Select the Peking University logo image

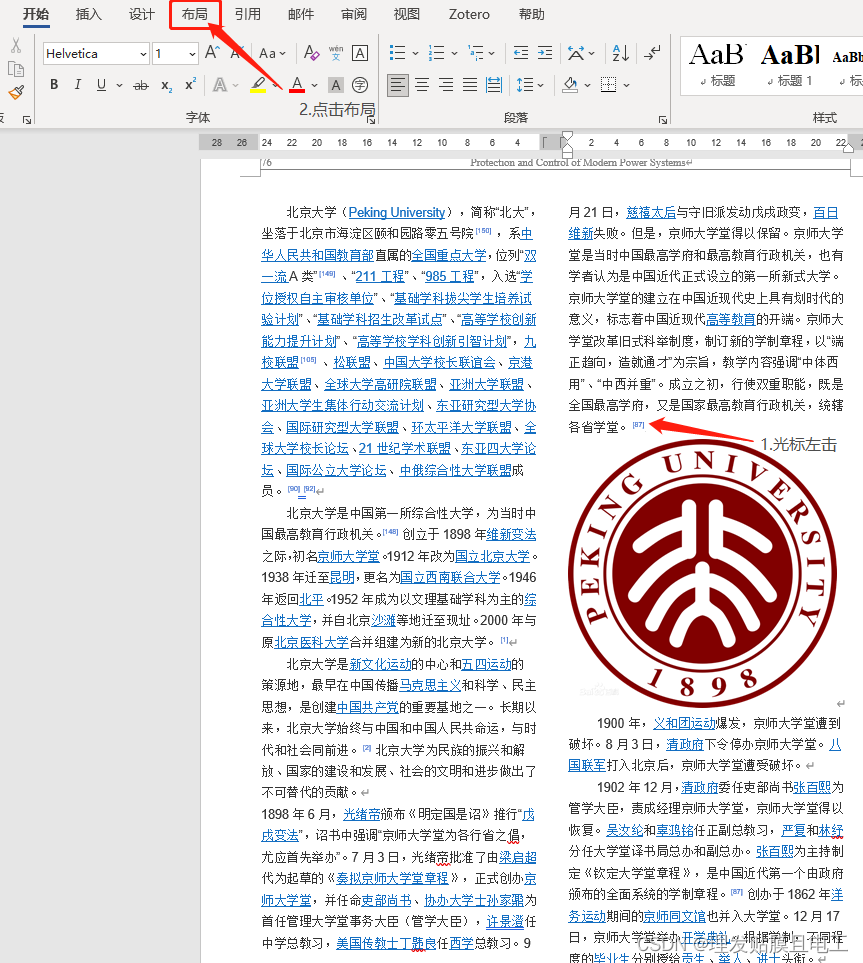pos(702,573)
